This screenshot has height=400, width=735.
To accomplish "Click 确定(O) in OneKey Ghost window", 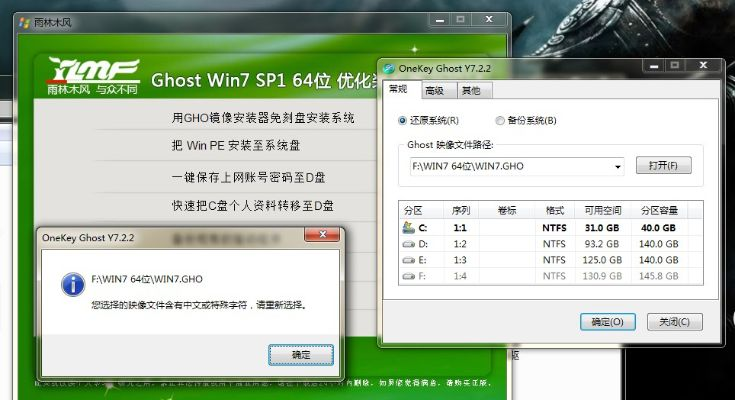I will click(607, 322).
